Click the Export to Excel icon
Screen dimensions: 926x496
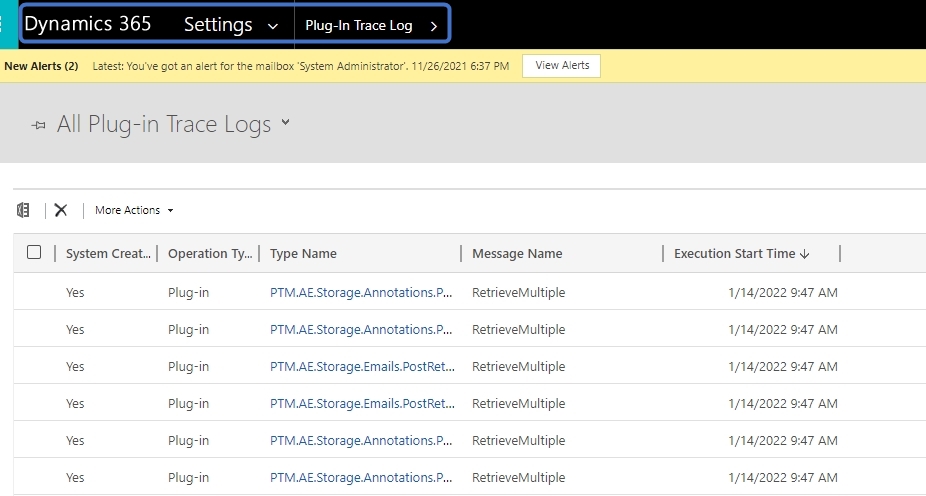[23, 210]
